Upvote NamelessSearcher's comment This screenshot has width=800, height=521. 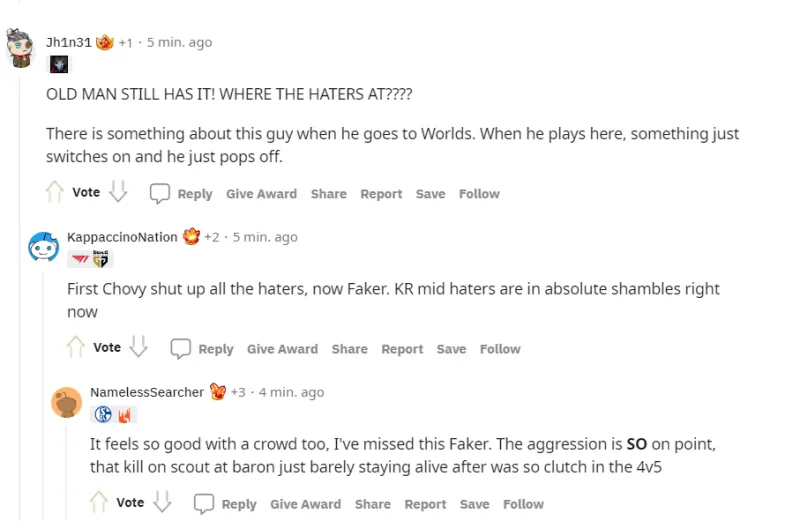pyautogui.click(x=99, y=502)
